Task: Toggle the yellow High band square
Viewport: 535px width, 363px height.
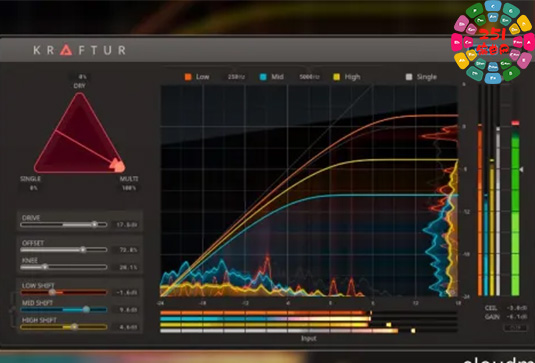Action: click(x=336, y=77)
